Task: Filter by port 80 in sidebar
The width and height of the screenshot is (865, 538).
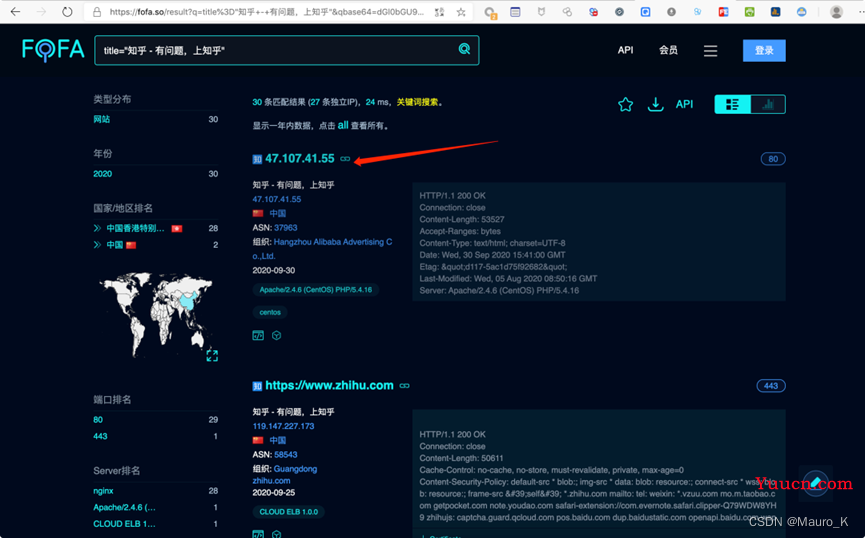Action: (x=98, y=420)
